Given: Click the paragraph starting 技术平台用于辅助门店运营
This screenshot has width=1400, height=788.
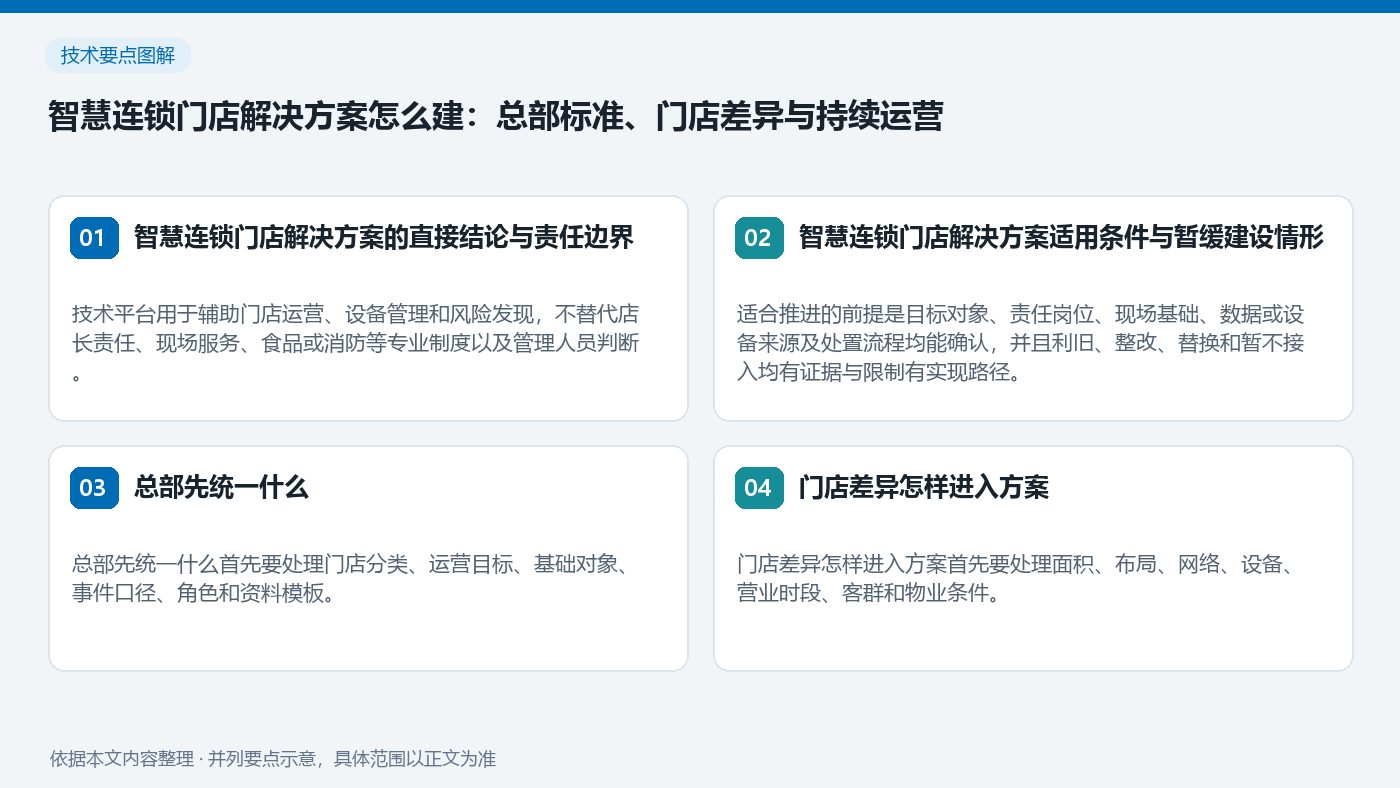Looking at the screenshot, I should pyautogui.click(x=356, y=344).
